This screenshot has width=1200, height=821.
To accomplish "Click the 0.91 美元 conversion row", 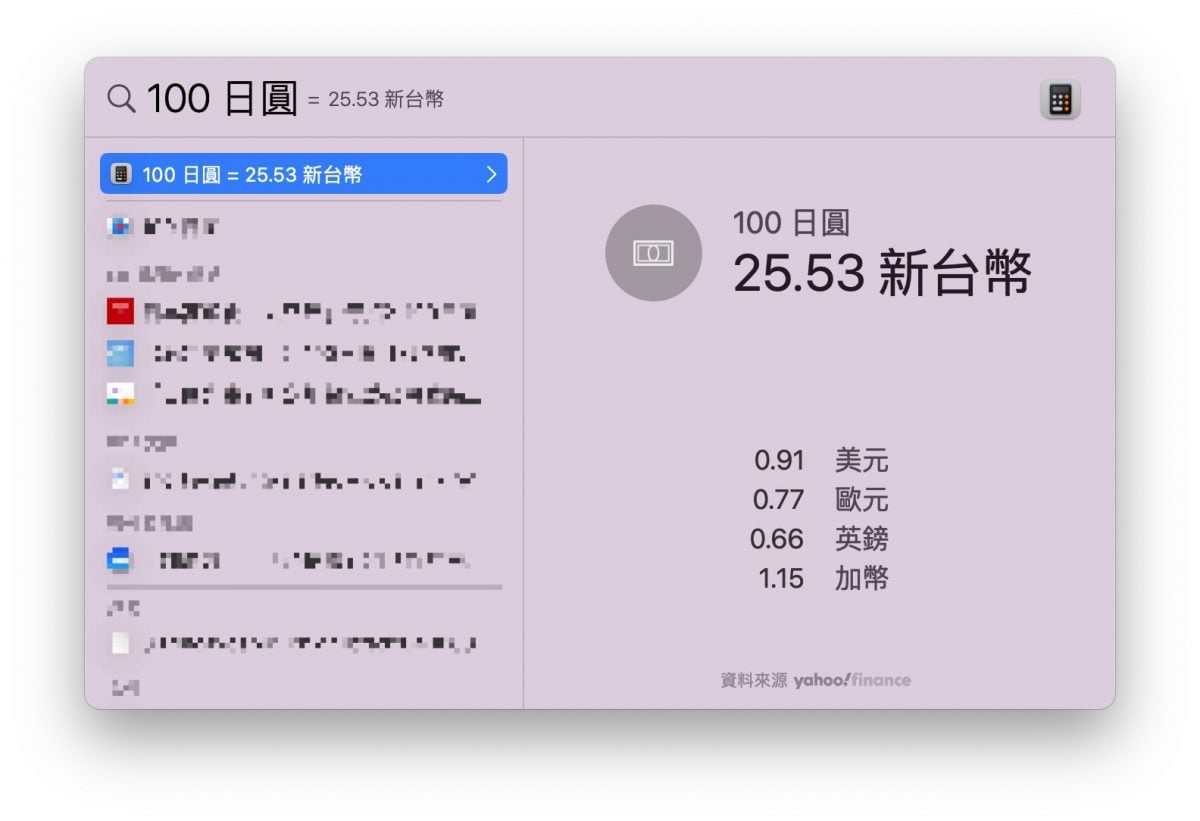I will (821, 461).
